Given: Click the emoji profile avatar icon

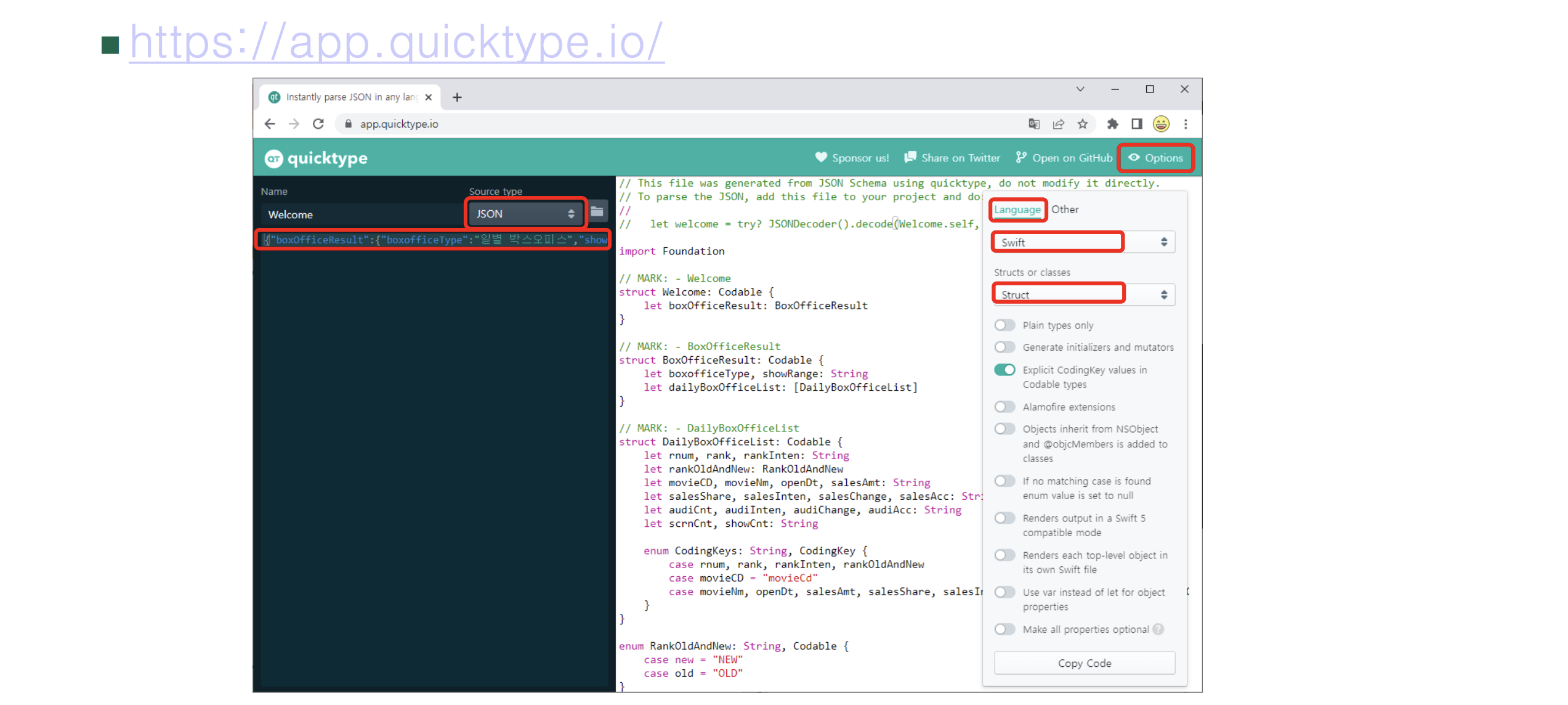Looking at the screenshot, I should (x=1161, y=124).
